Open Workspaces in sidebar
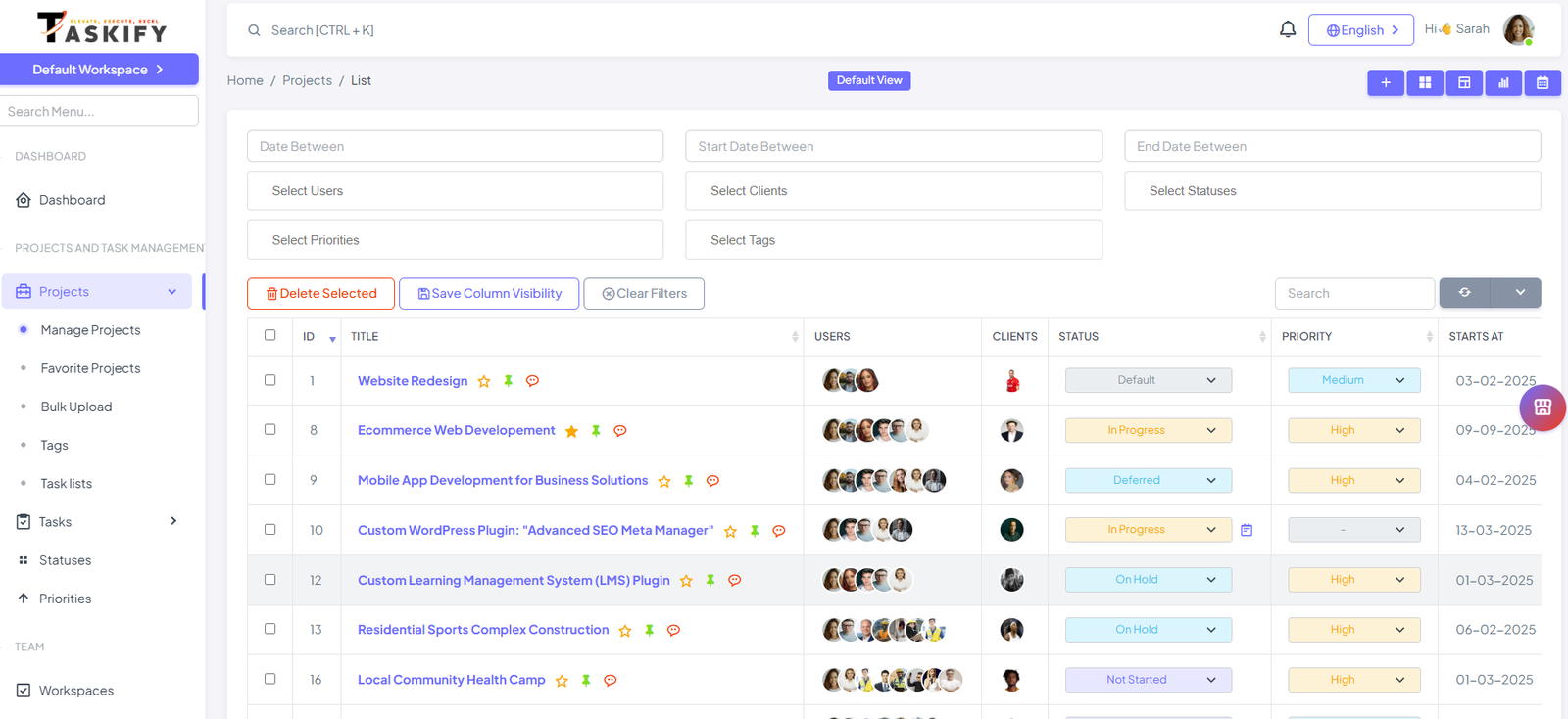Viewport: 1568px width, 719px height. click(x=65, y=691)
